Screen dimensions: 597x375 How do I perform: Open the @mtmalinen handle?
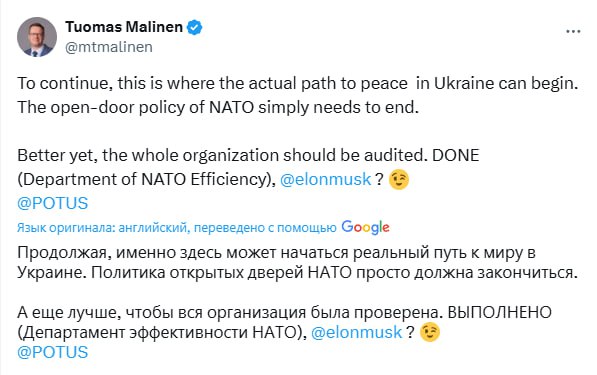pos(109,47)
